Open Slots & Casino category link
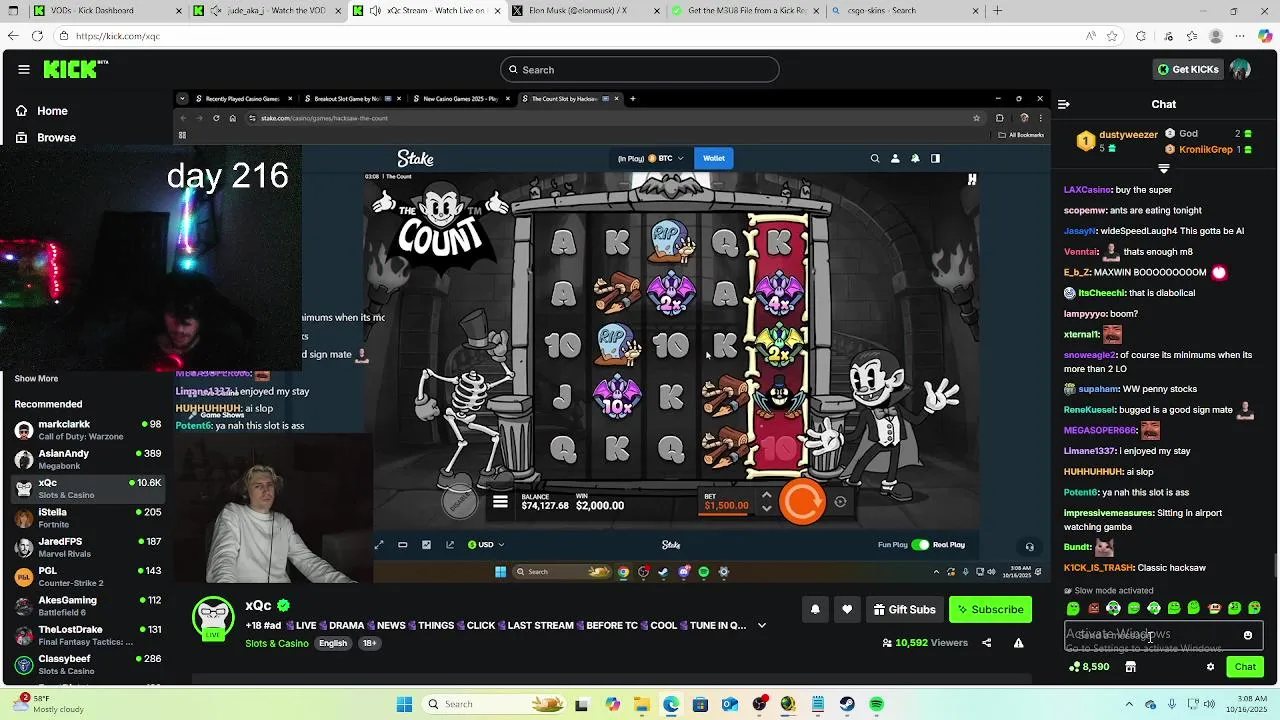The width and height of the screenshot is (1280, 720). click(x=277, y=643)
